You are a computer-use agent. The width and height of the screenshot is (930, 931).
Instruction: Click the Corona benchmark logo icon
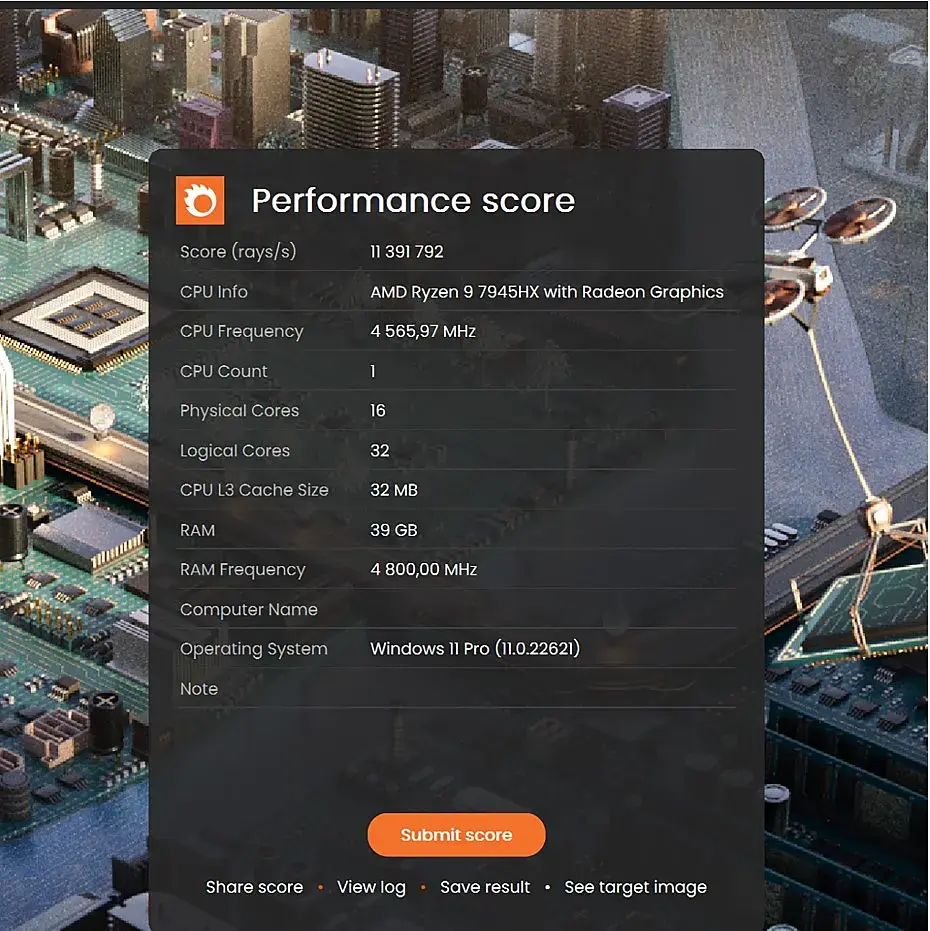pos(200,200)
